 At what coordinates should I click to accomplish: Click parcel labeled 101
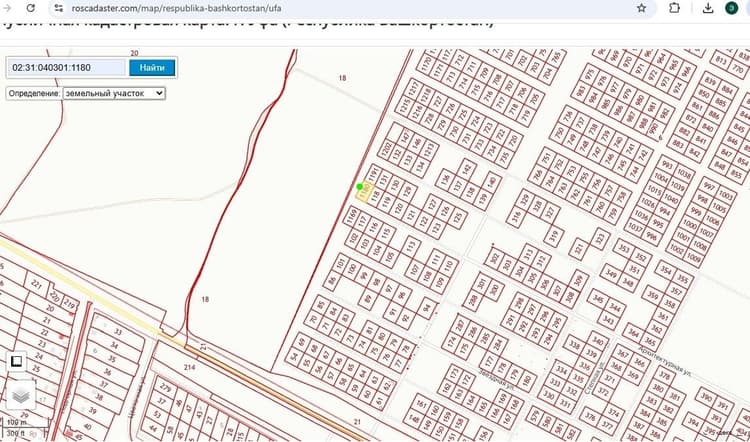click(x=341, y=263)
